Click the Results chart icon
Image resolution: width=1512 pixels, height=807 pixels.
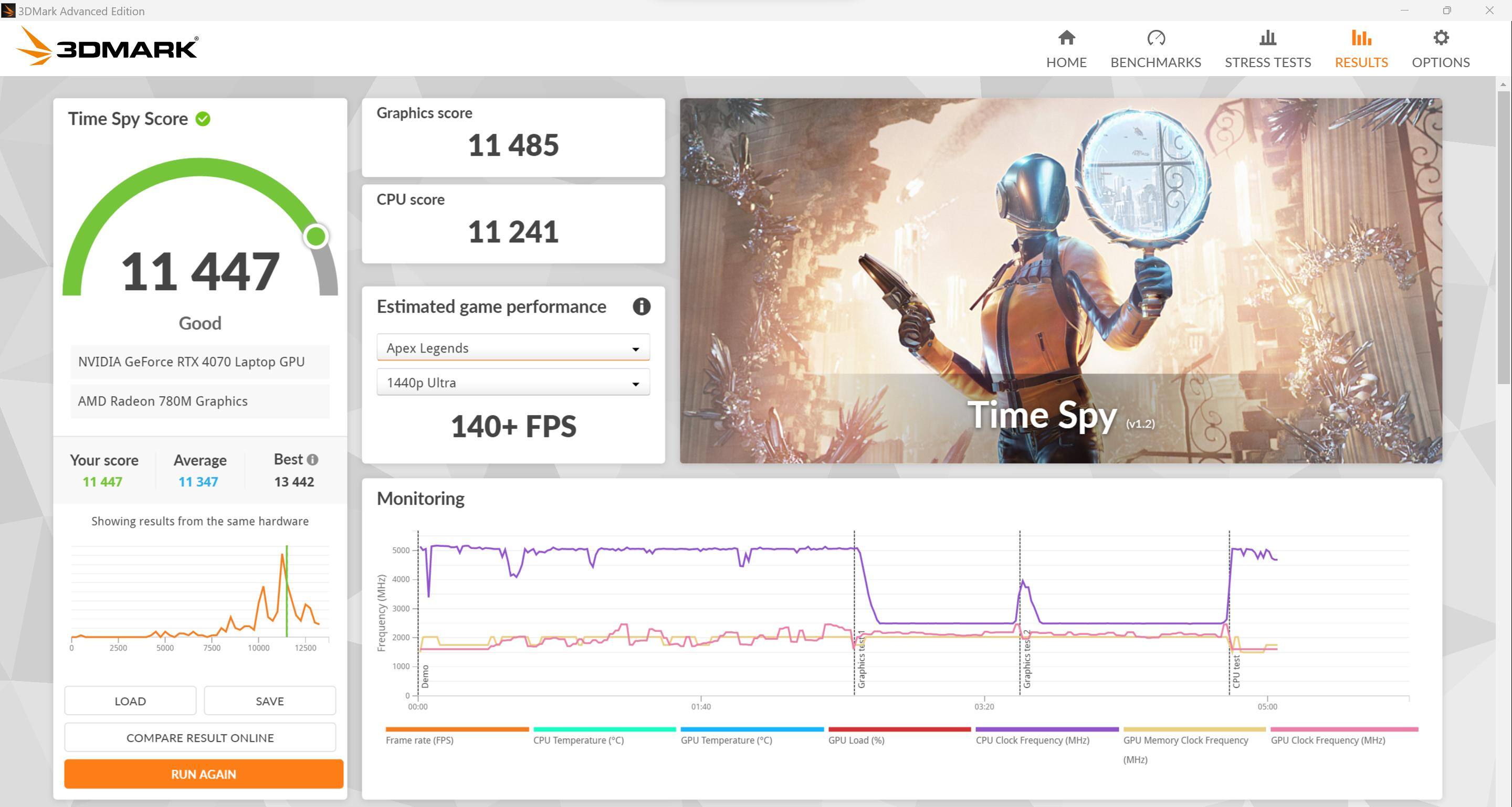1361,39
